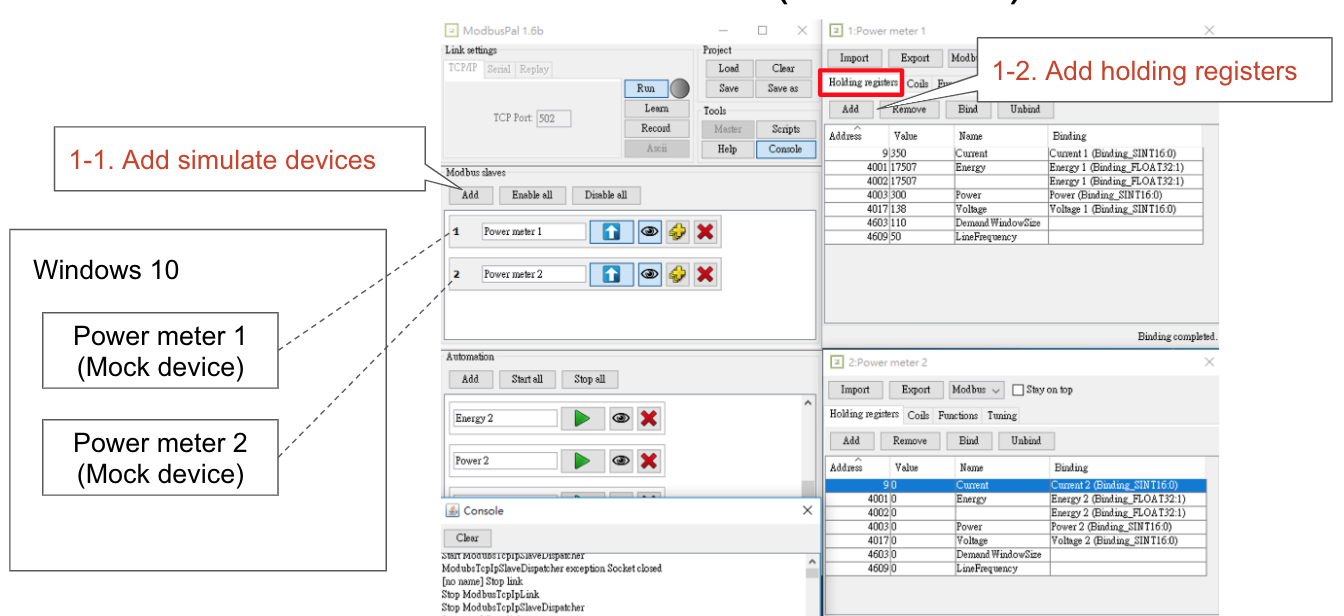Open the Serial tab in link settings
The image size is (1344, 616).
coord(498,69)
